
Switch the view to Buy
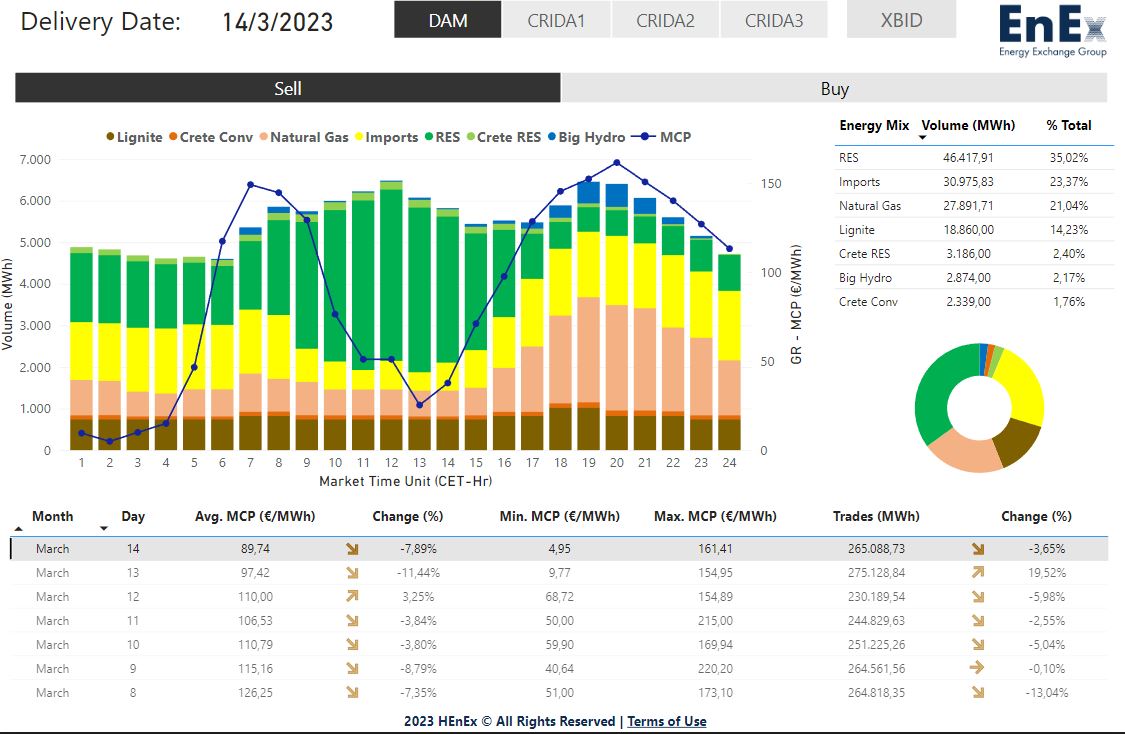(x=834, y=88)
